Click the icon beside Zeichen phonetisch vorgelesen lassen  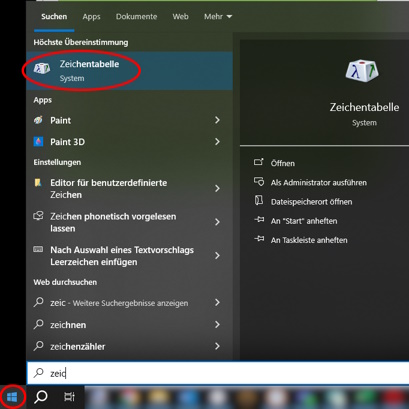point(38,216)
